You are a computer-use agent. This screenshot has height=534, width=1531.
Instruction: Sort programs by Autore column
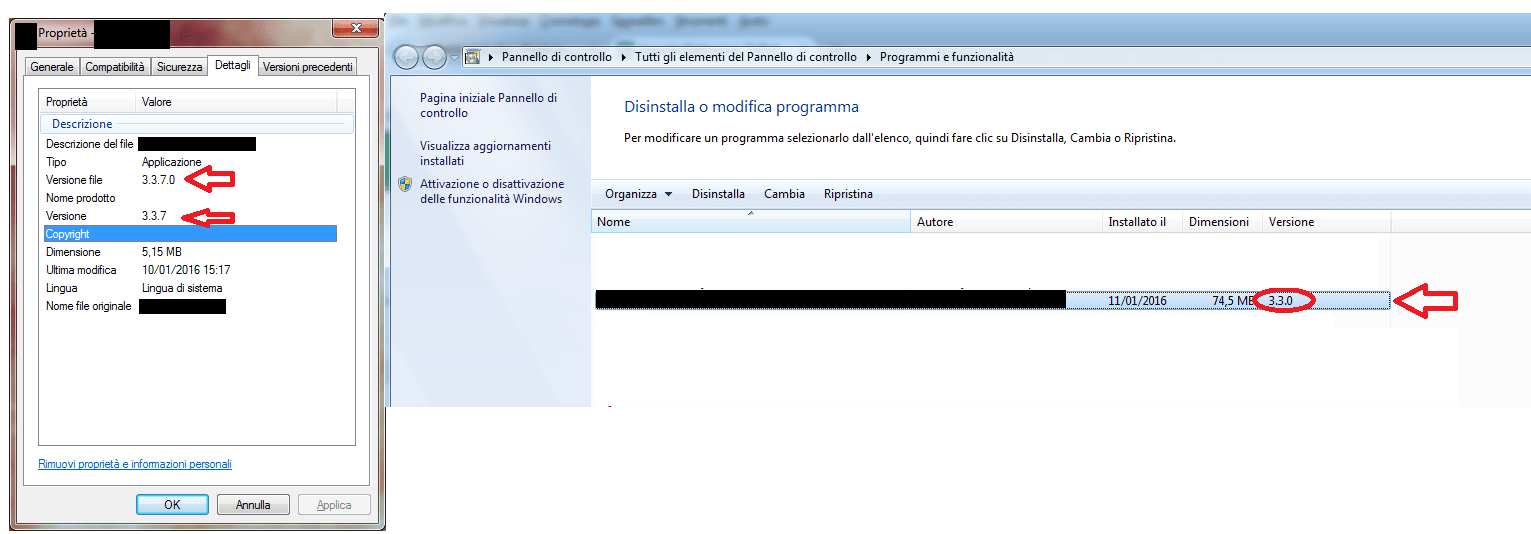(x=1007, y=221)
